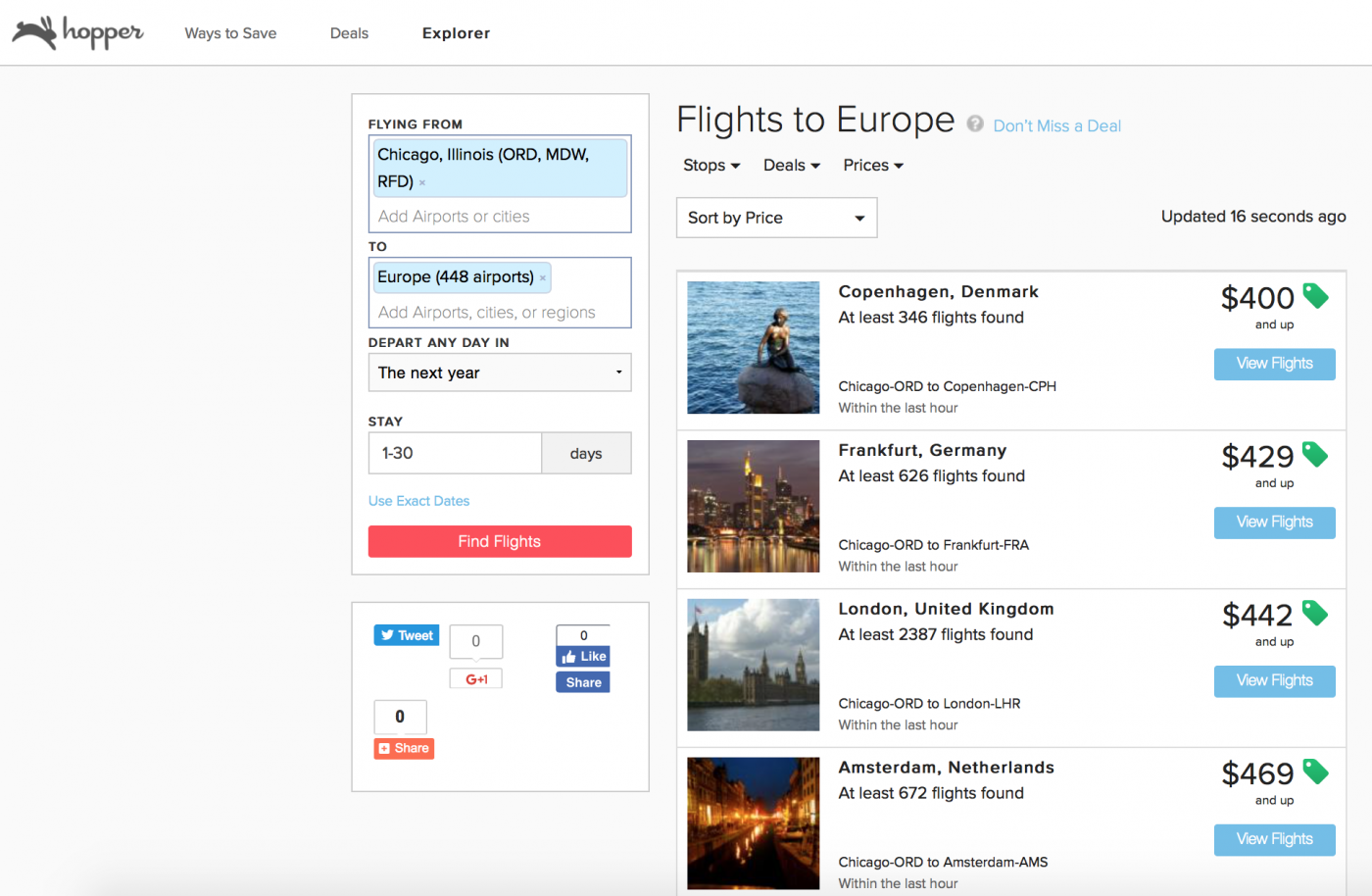Screen dimensions: 1372x896
Task: Open the Stops filter dropdown
Action: 710,165
